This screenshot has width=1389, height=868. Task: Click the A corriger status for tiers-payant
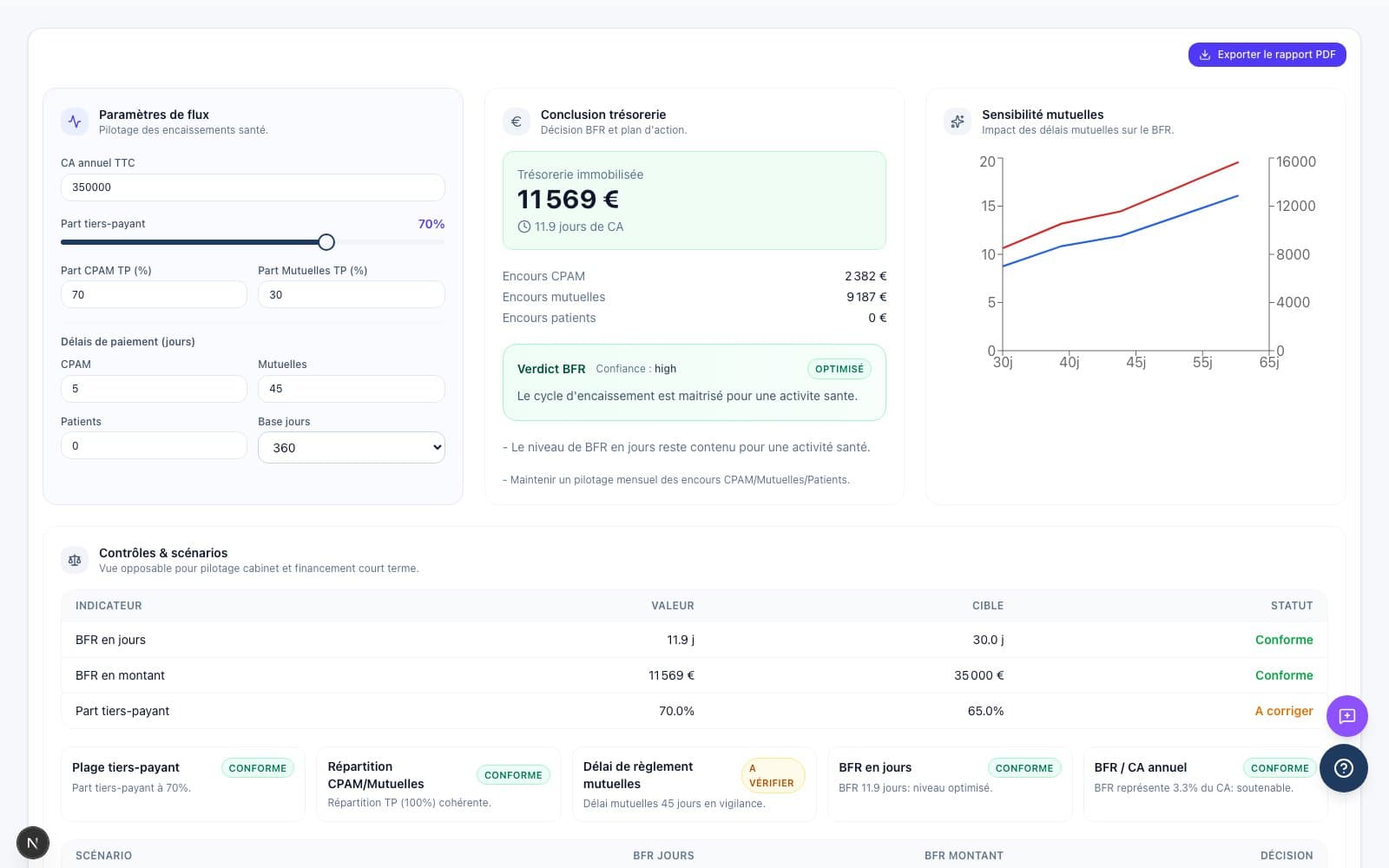[x=1283, y=711]
